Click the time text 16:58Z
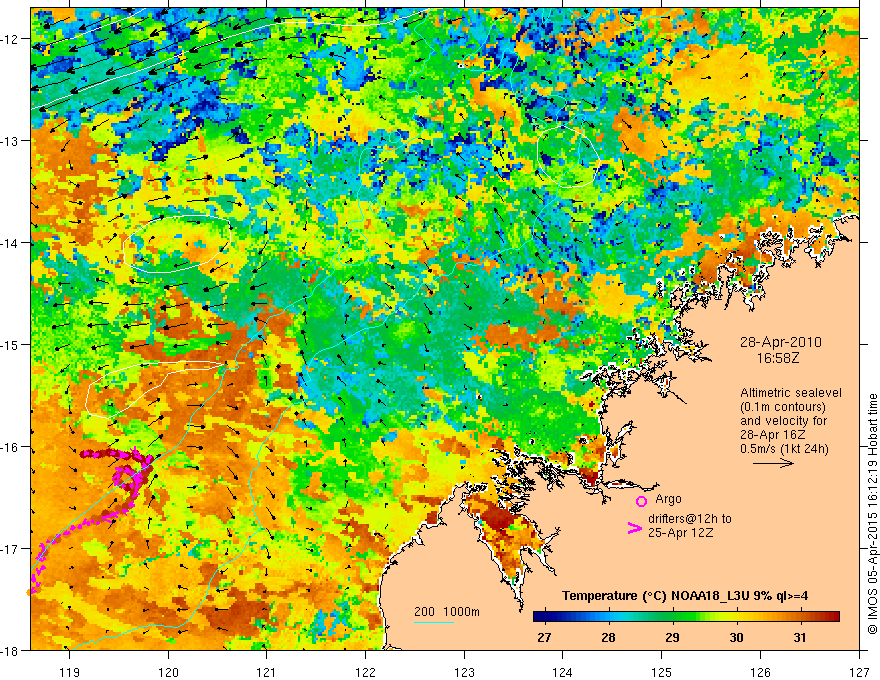 click(778, 357)
